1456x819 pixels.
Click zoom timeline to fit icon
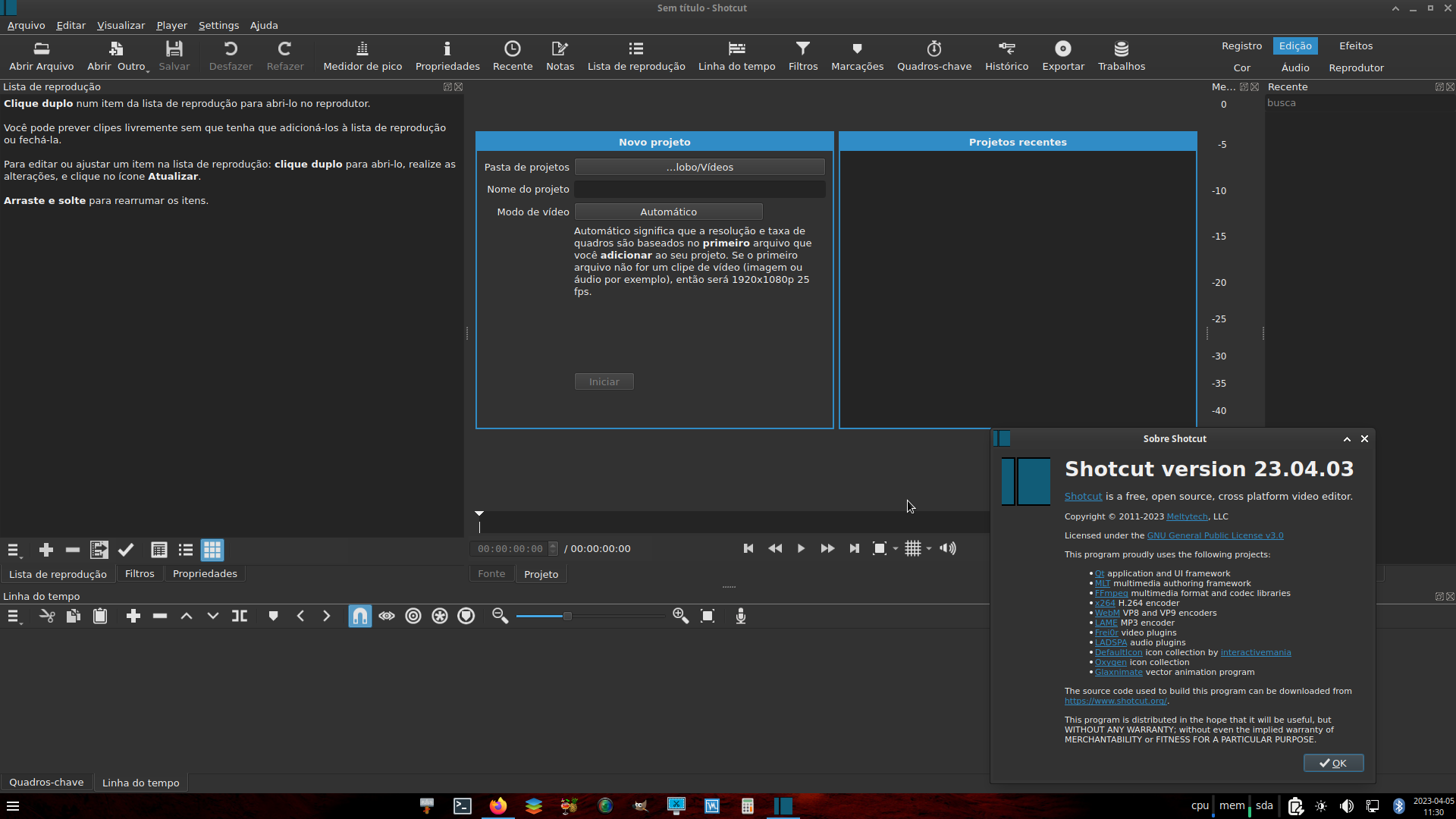point(708,617)
